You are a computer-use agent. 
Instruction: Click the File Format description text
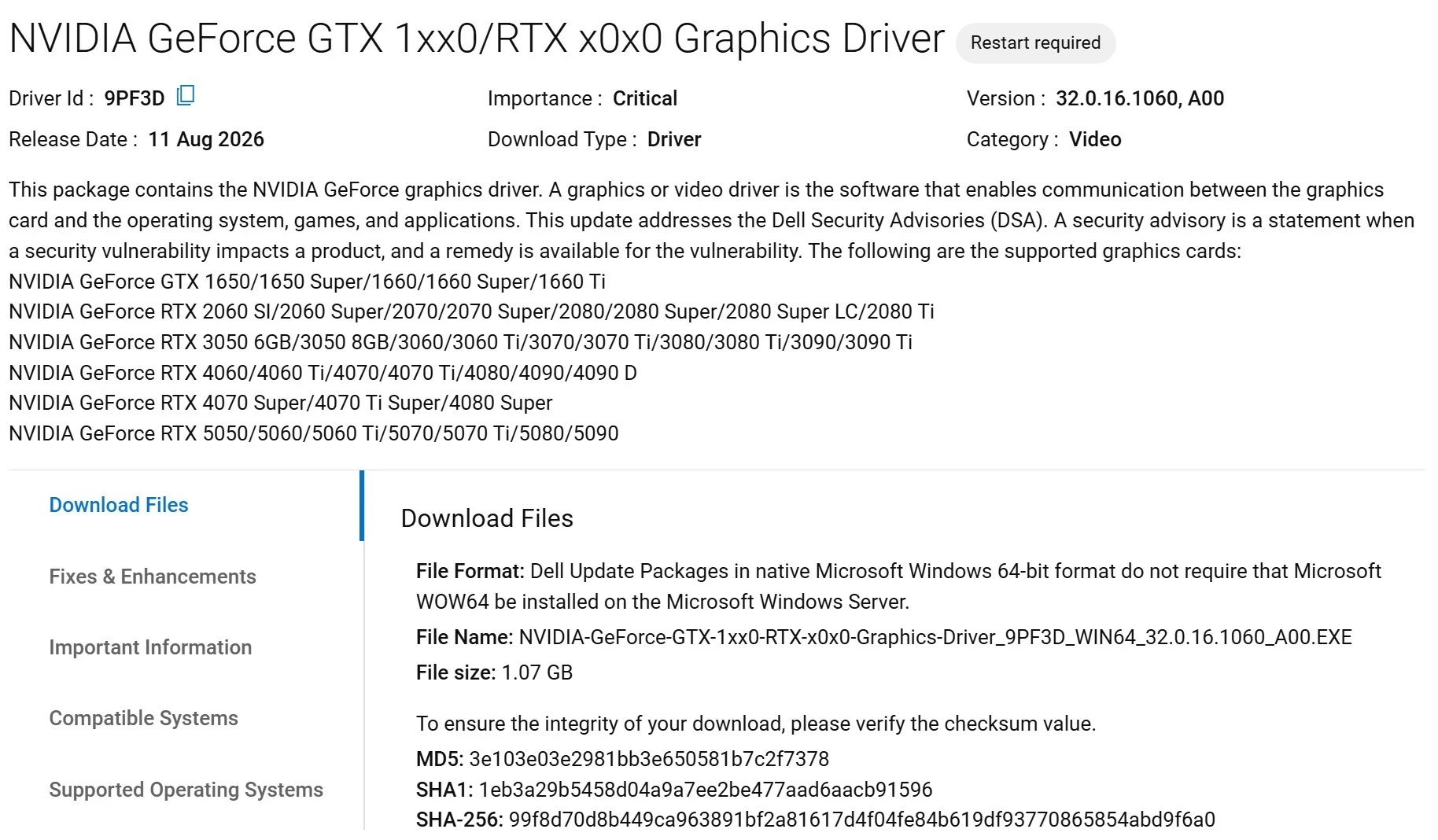[x=898, y=586]
